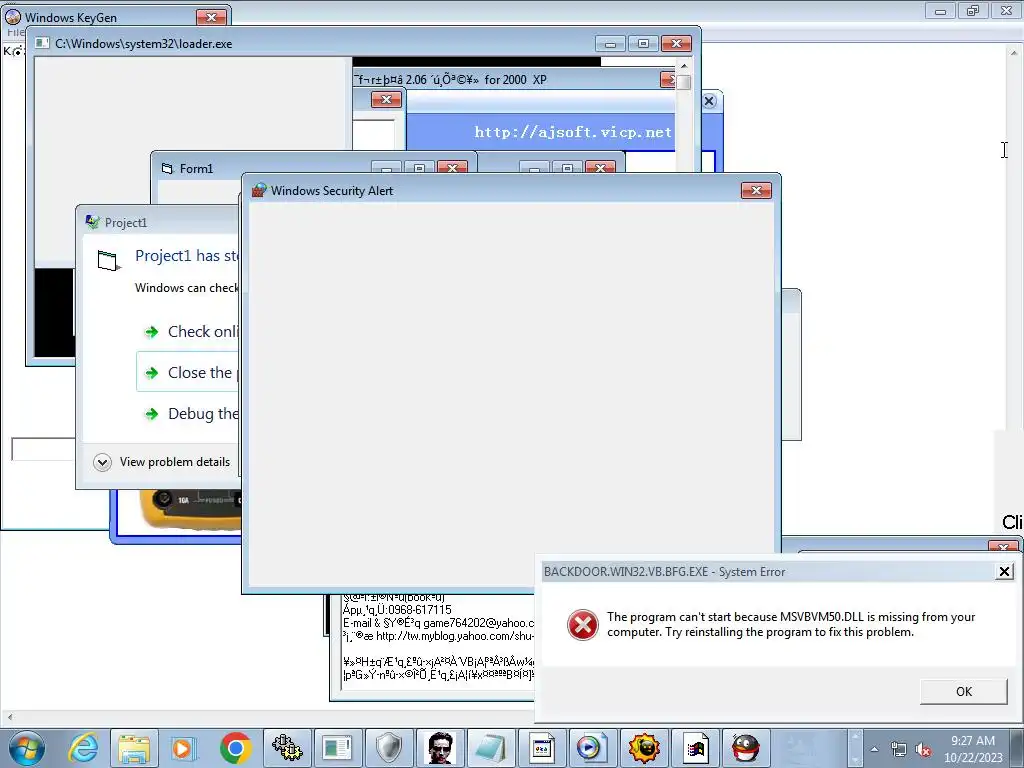Launch Internet Explorer from the taskbar
Screen dimensions: 1024x768
pyautogui.click(x=84, y=748)
